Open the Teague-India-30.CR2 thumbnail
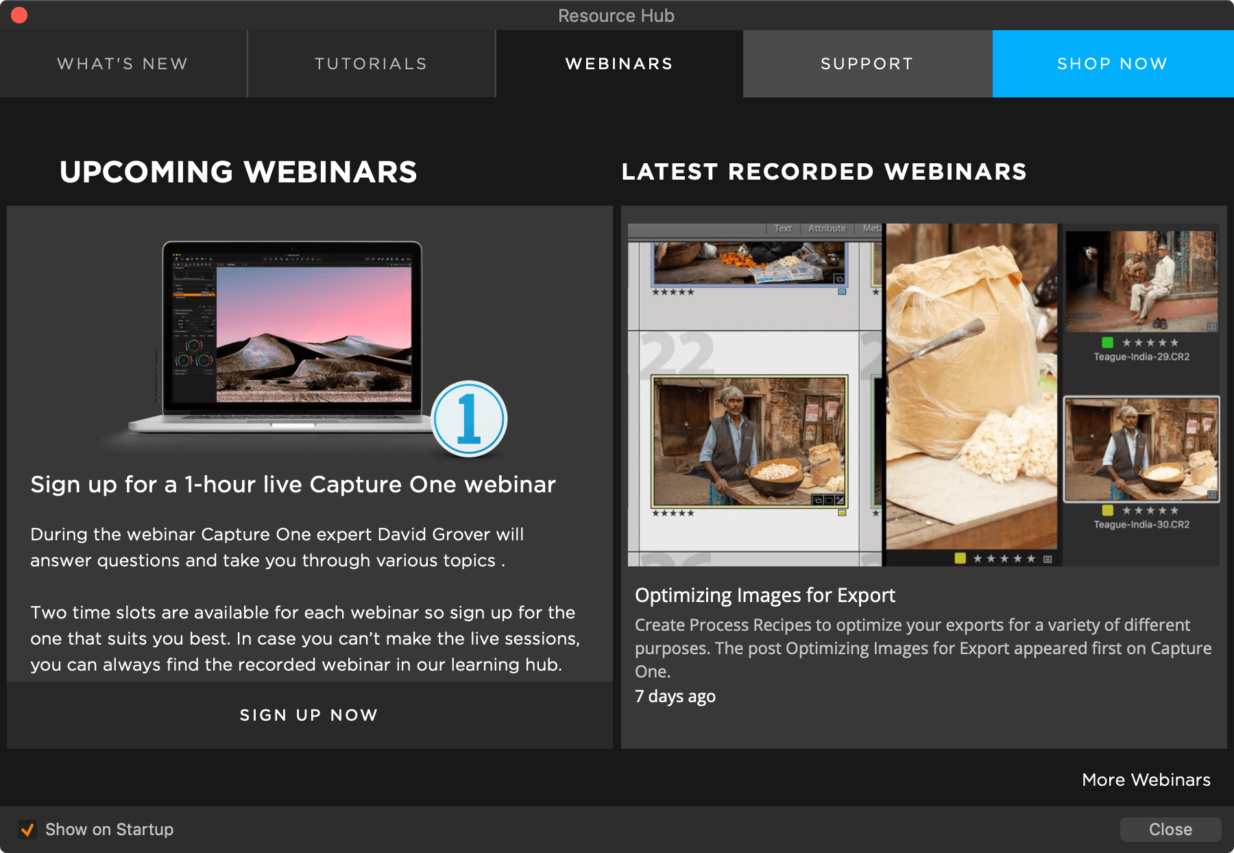 click(1141, 448)
